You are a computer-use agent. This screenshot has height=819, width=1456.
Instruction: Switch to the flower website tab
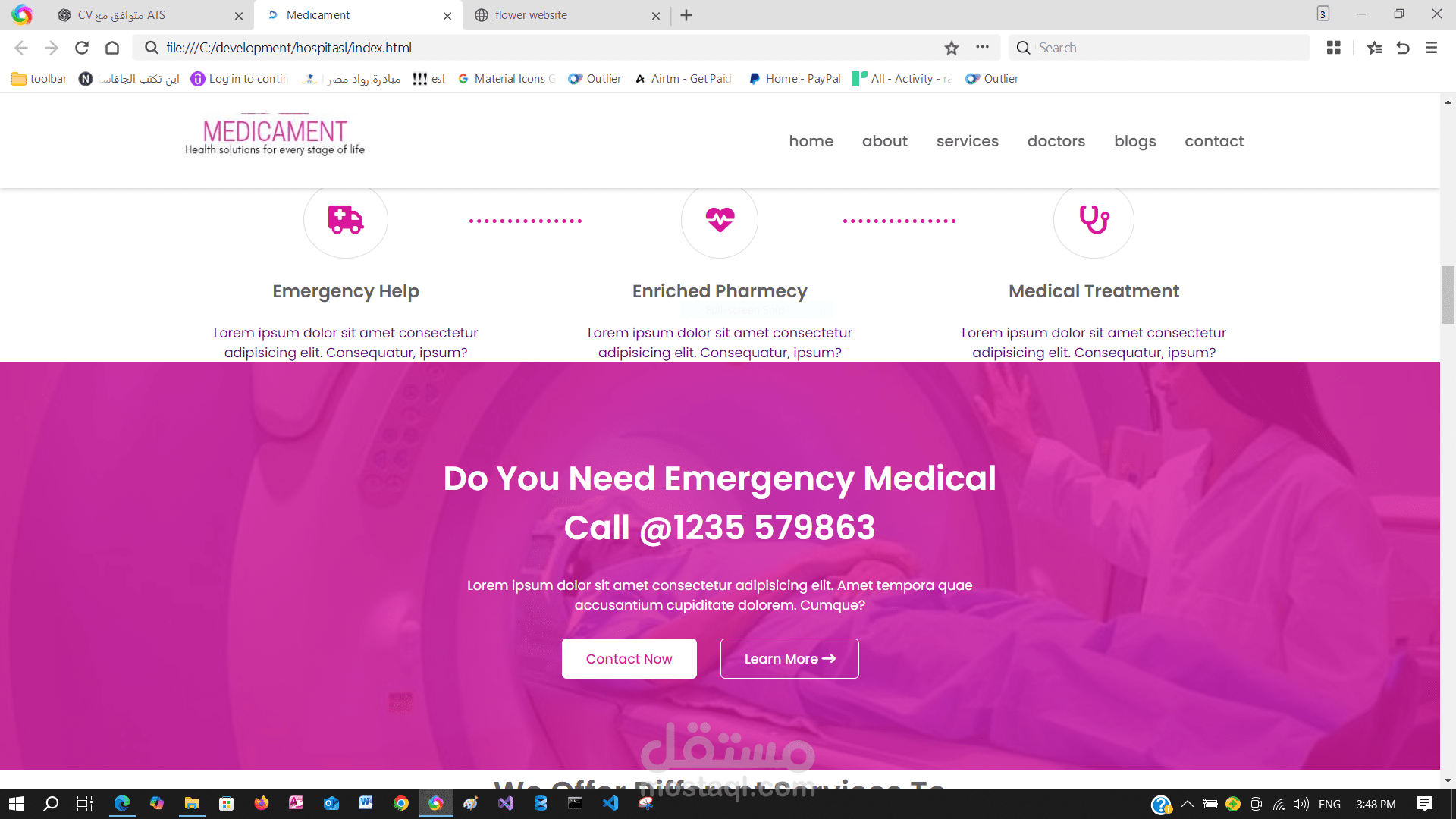point(566,15)
